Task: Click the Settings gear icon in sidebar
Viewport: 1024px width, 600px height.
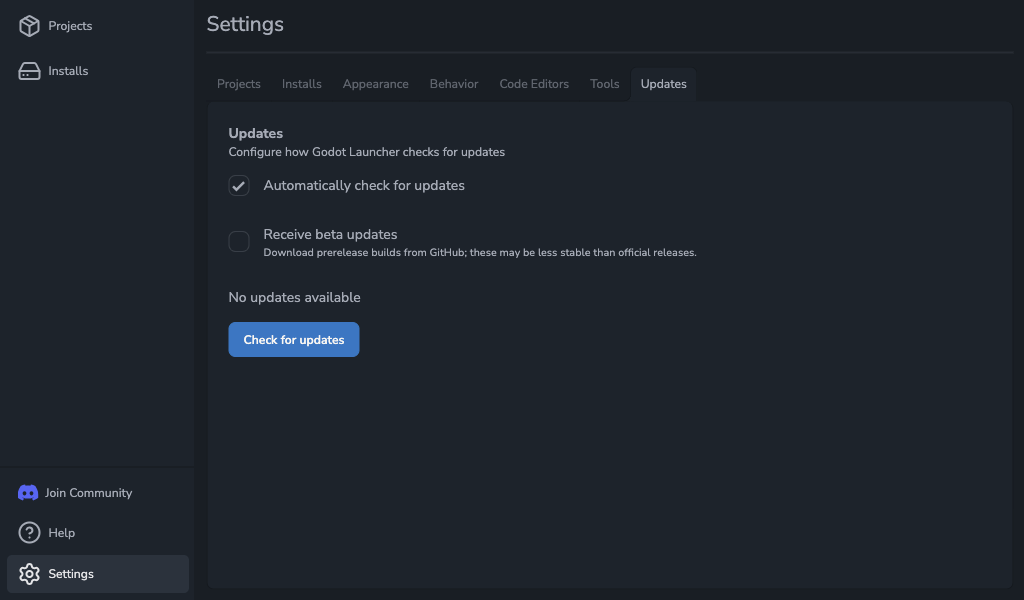Action: tap(29, 574)
